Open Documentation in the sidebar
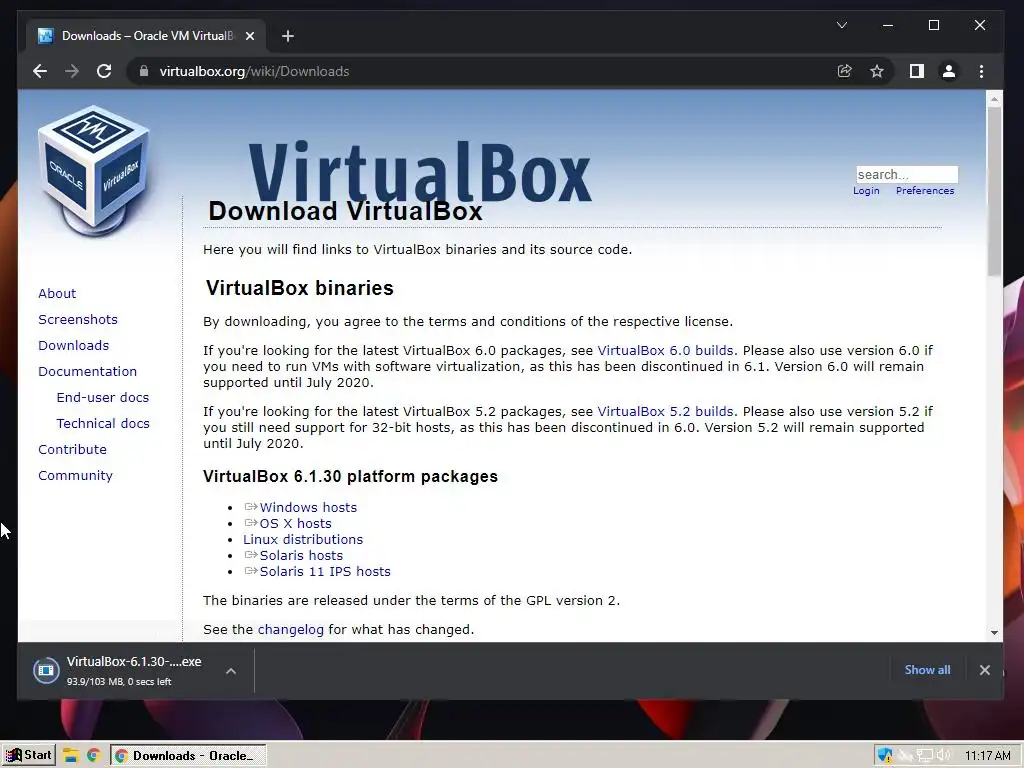 [x=88, y=371]
